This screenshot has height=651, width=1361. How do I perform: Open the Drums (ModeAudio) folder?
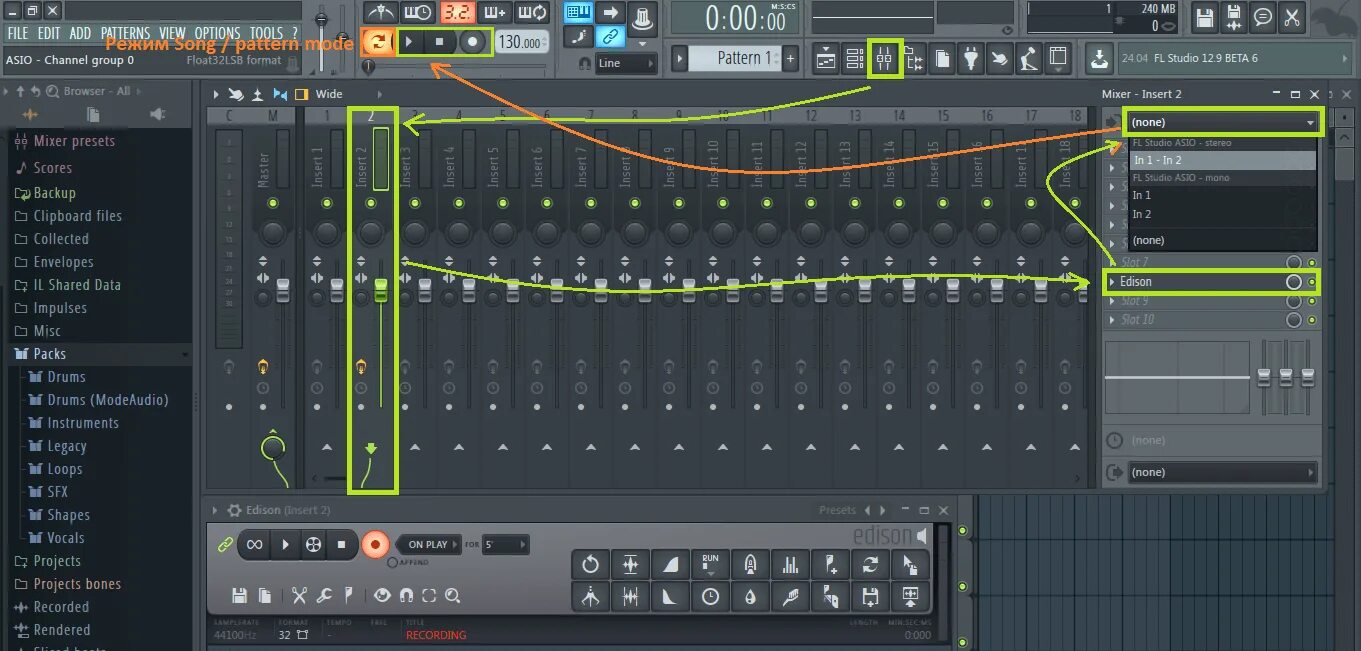108,400
